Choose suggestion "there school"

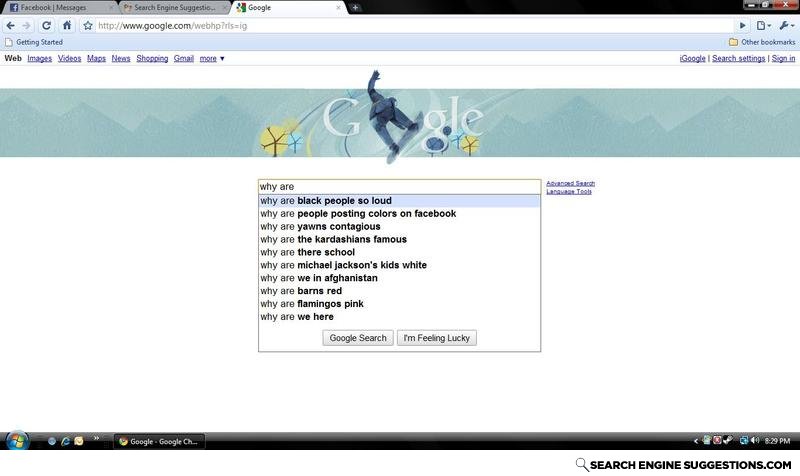coord(399,252)
